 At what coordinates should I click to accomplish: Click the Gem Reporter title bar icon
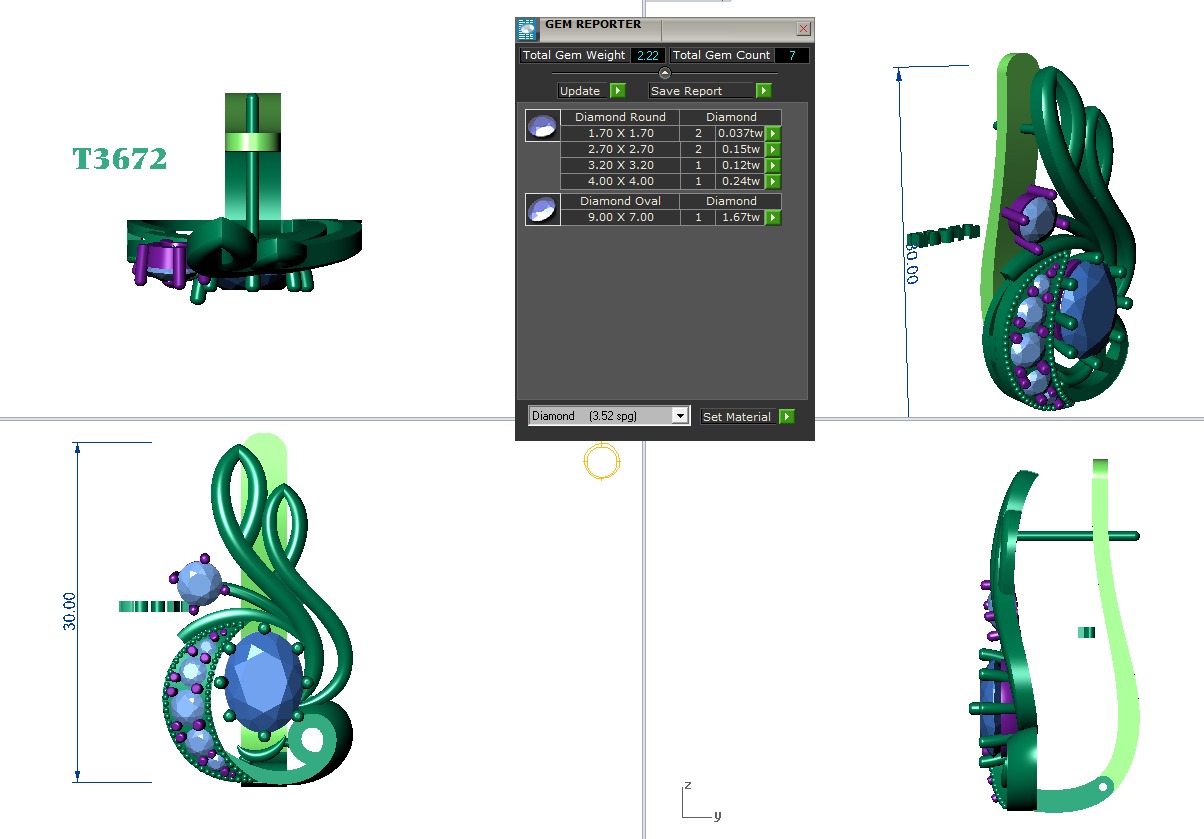tap(527, 29)
